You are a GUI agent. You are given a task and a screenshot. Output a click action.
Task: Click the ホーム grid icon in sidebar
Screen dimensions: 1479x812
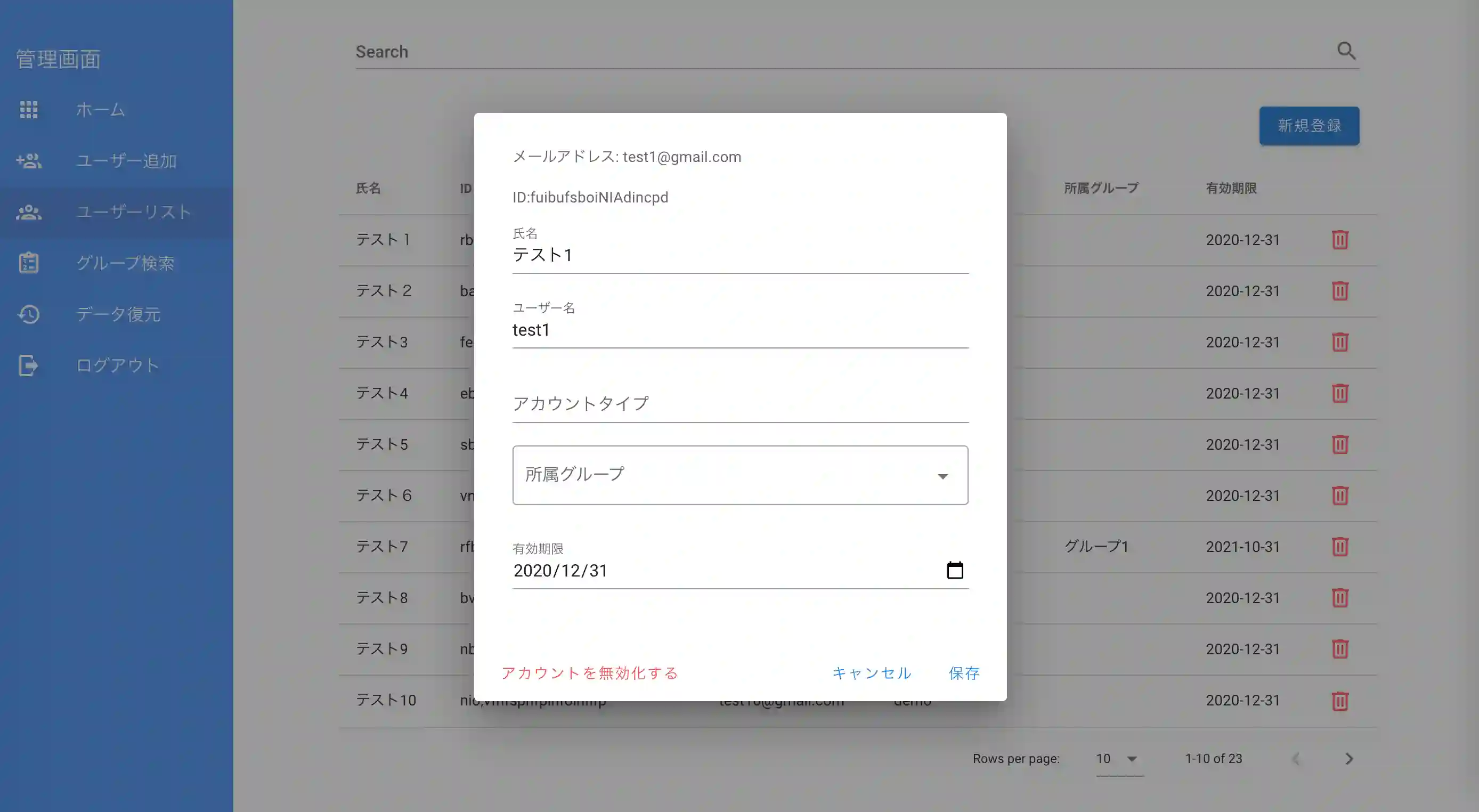29,110
